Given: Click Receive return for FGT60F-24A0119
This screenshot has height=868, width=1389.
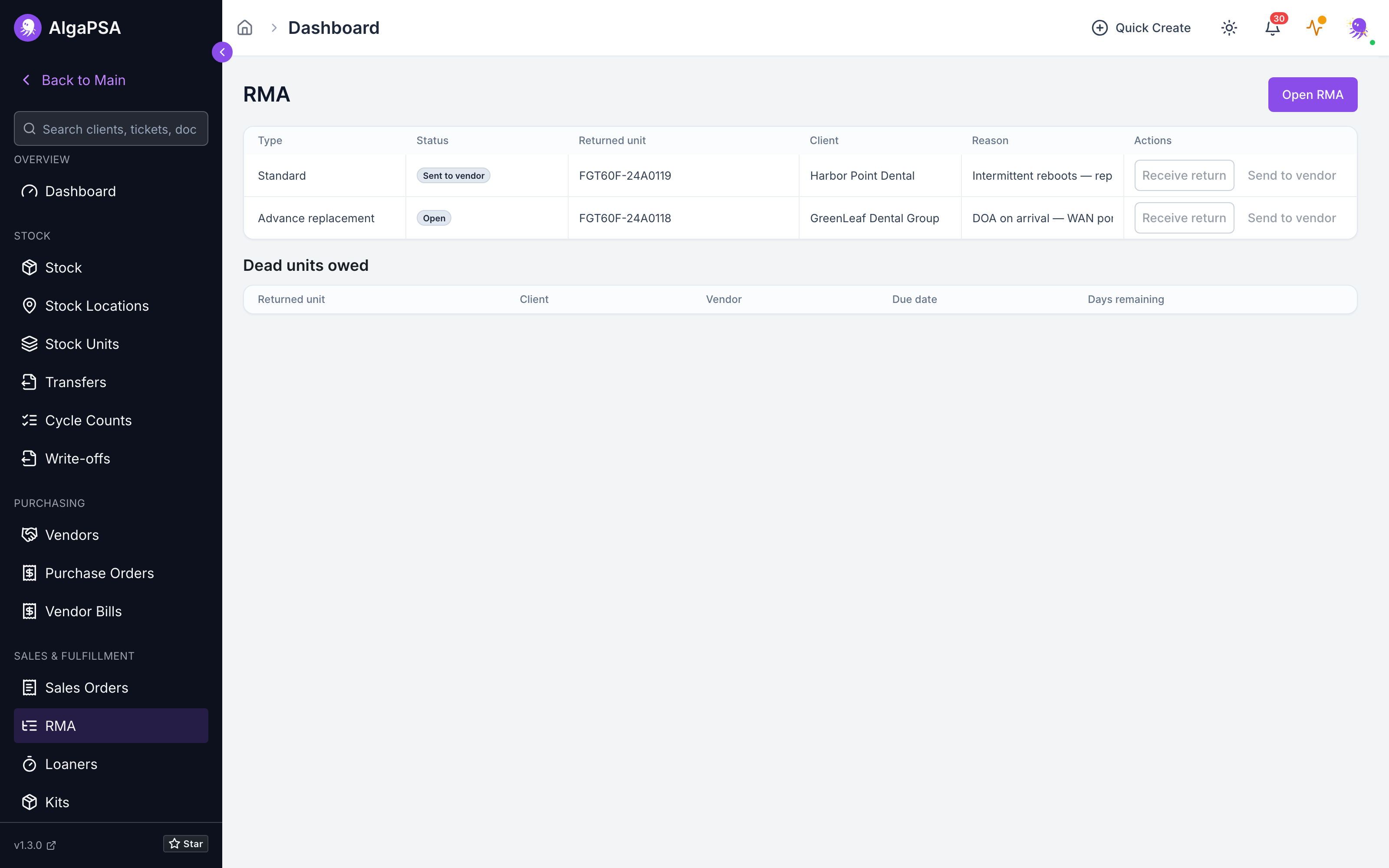Looking at the screenshot, I should (1184, 176).
